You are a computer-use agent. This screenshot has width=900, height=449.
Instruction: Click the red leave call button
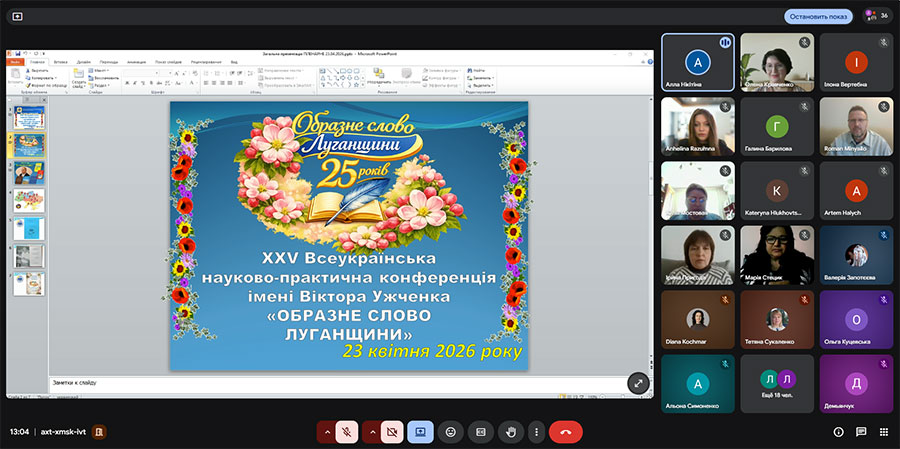click(x=565, y=432)
